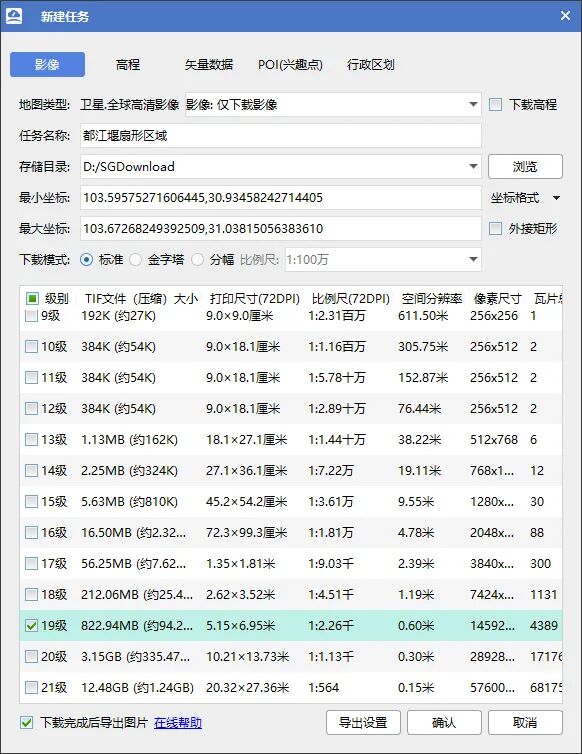The image size is (582, 754).
Task: Click the 822.94MB size cell in 19级 row
Action: tap(137, 626)
